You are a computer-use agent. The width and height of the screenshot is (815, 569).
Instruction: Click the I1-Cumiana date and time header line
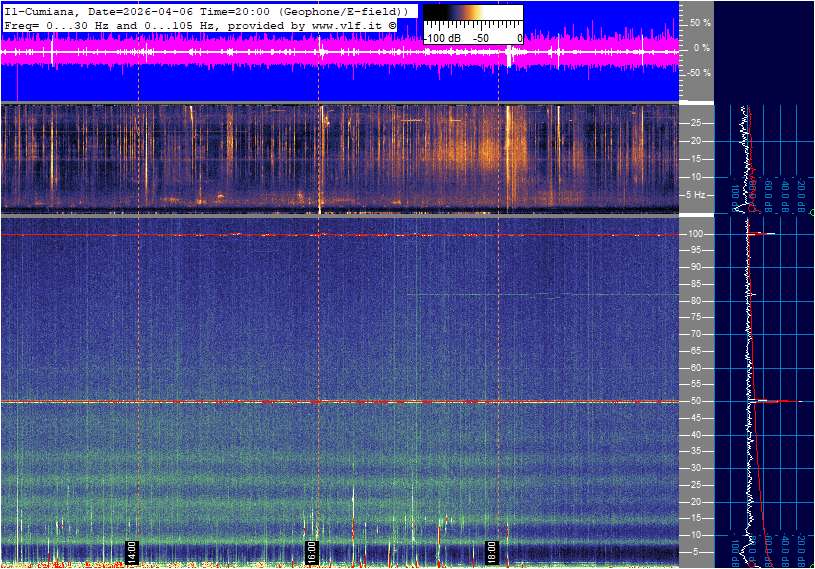click(x=207, y=11)
